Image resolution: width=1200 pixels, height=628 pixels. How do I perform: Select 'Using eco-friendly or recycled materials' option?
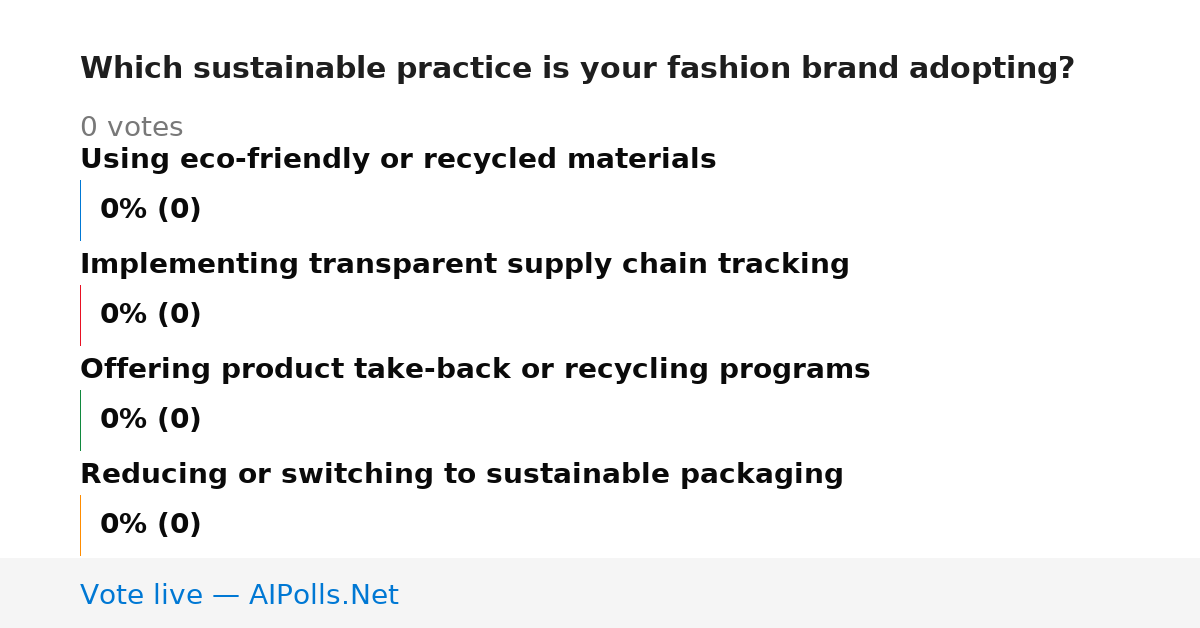pyautogui.click(x=398, y=160)
